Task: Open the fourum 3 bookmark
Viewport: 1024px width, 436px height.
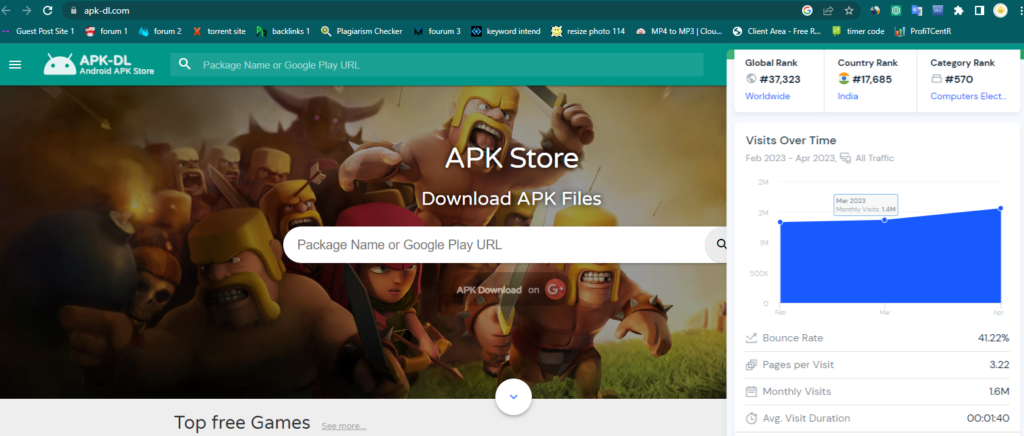Action: click(437, 31)
